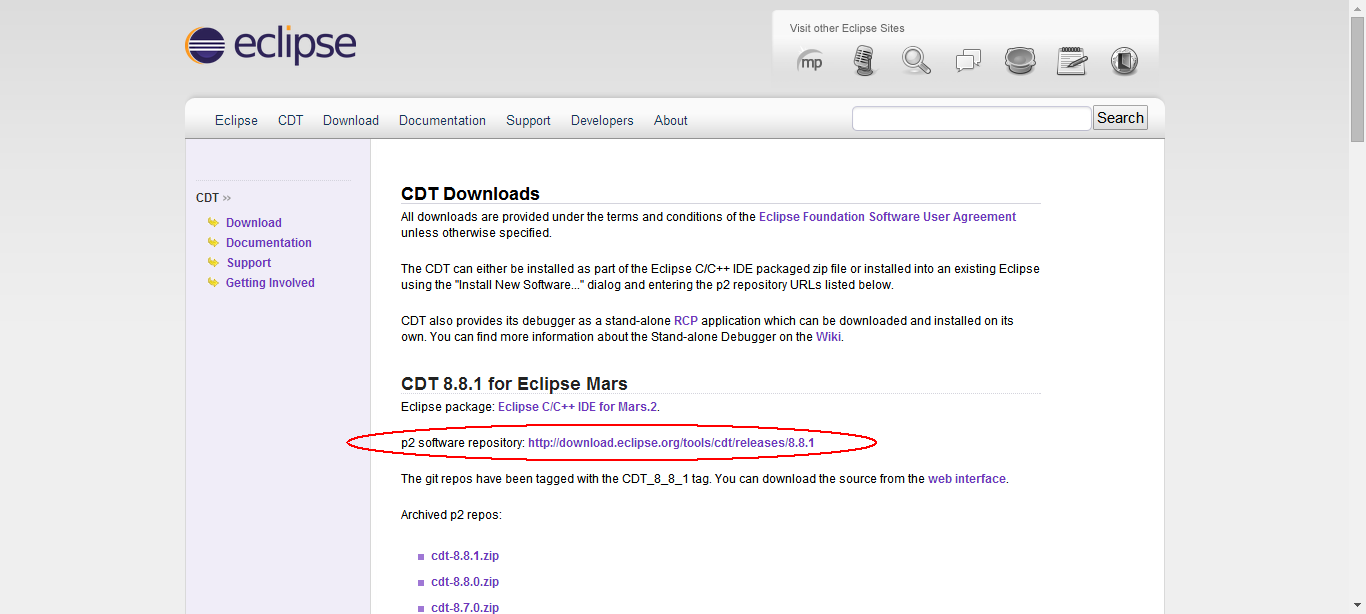Open the speech bubbles forums icon
1366x614 pixels.
point(968,62)
